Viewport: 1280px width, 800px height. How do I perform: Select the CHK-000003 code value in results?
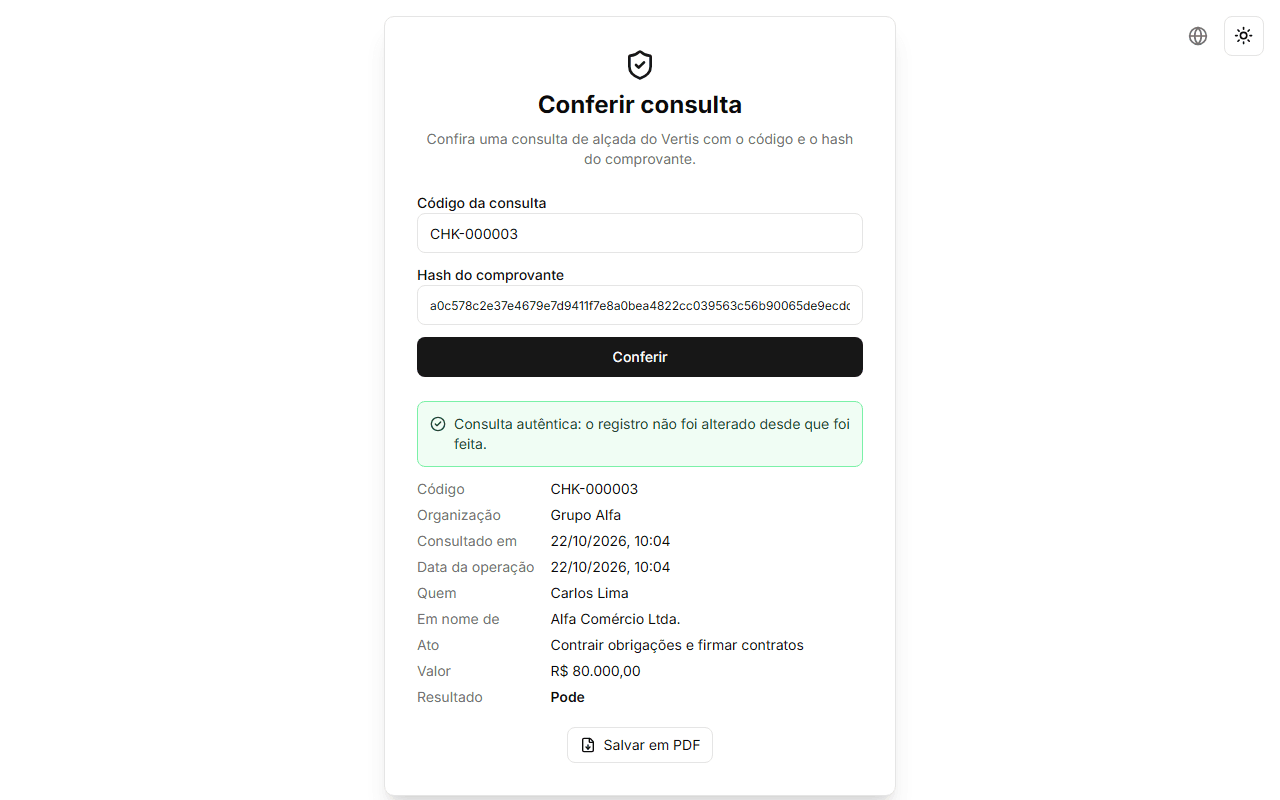pos(594,489)
